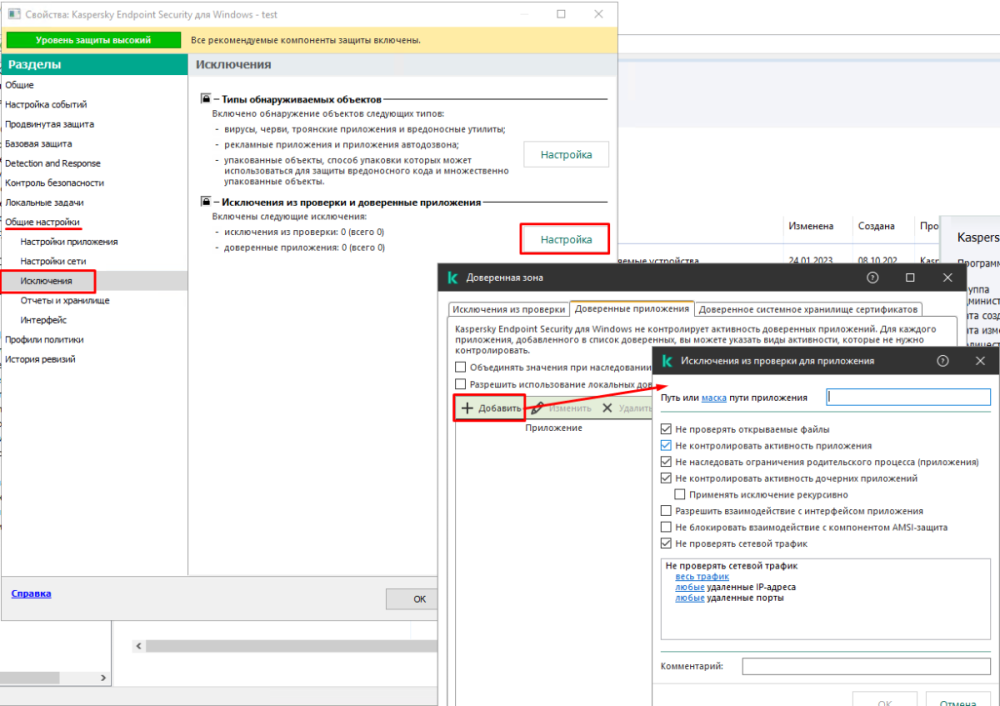The height and width of the screenshot is (706, 1000).
Task: Click Создана column header
Action: tap(876, 226)
